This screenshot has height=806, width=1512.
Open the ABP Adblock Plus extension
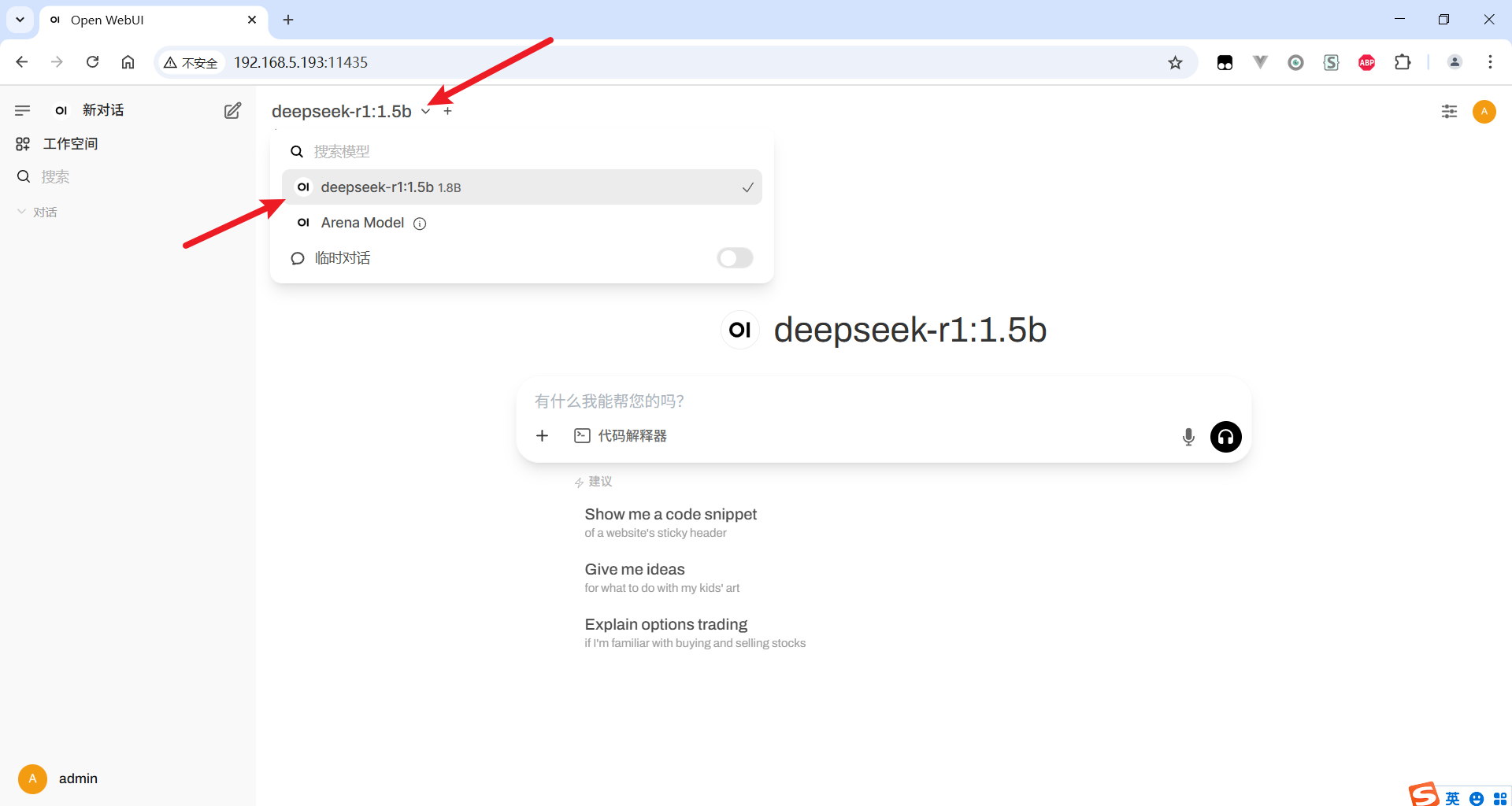click(1366, 63)
